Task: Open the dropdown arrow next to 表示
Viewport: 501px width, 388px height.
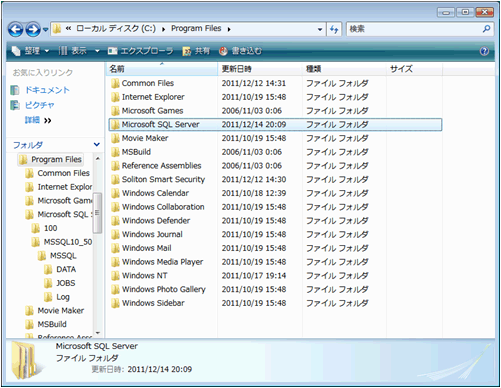Action: coord(97,51)
